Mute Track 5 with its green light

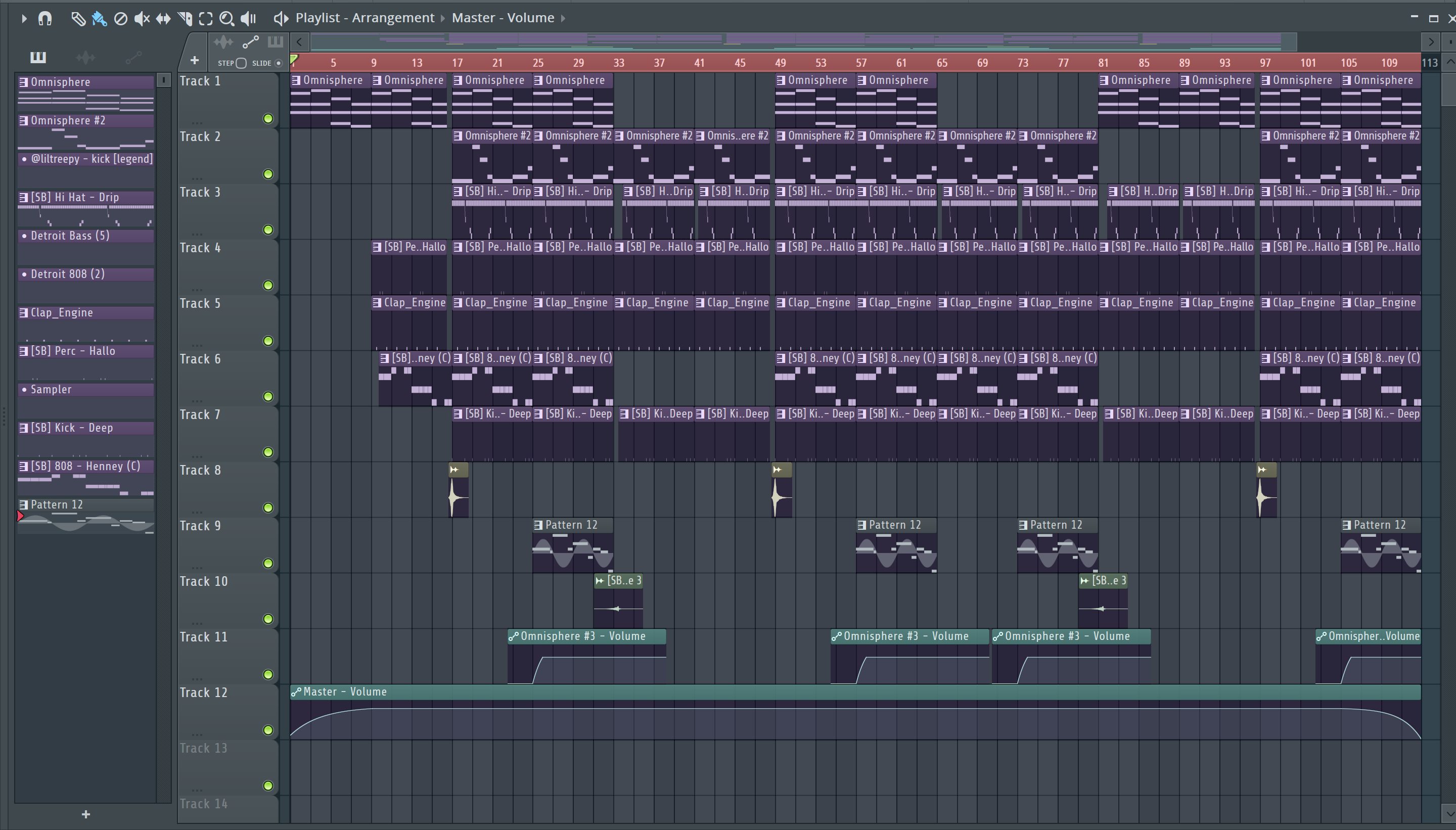[268, 341]
